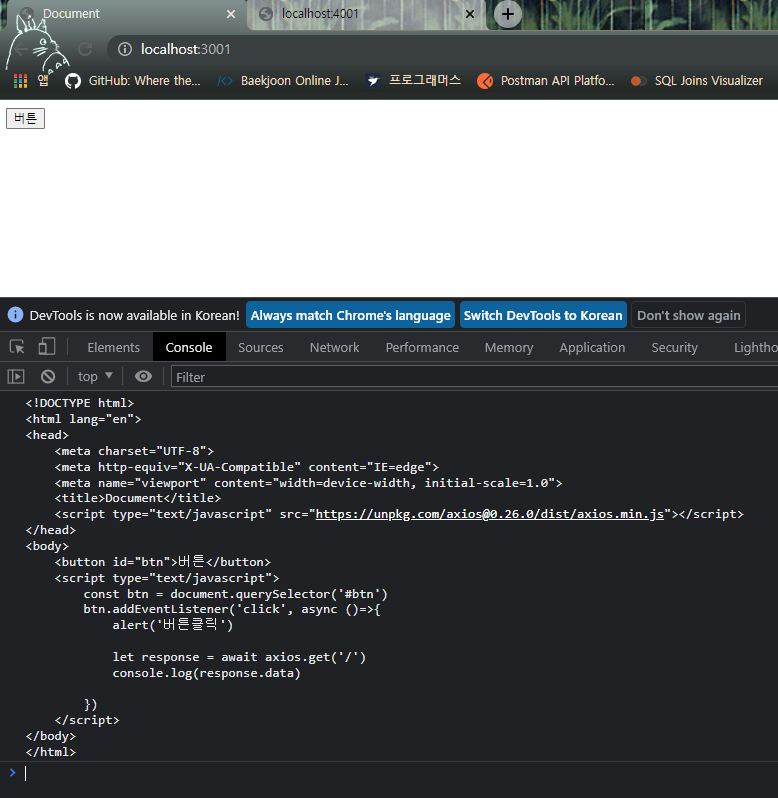The width and height of the screenshot is (778, 798).
Task: Open the axios.min.js unpkg link
Action: (489, 514)
